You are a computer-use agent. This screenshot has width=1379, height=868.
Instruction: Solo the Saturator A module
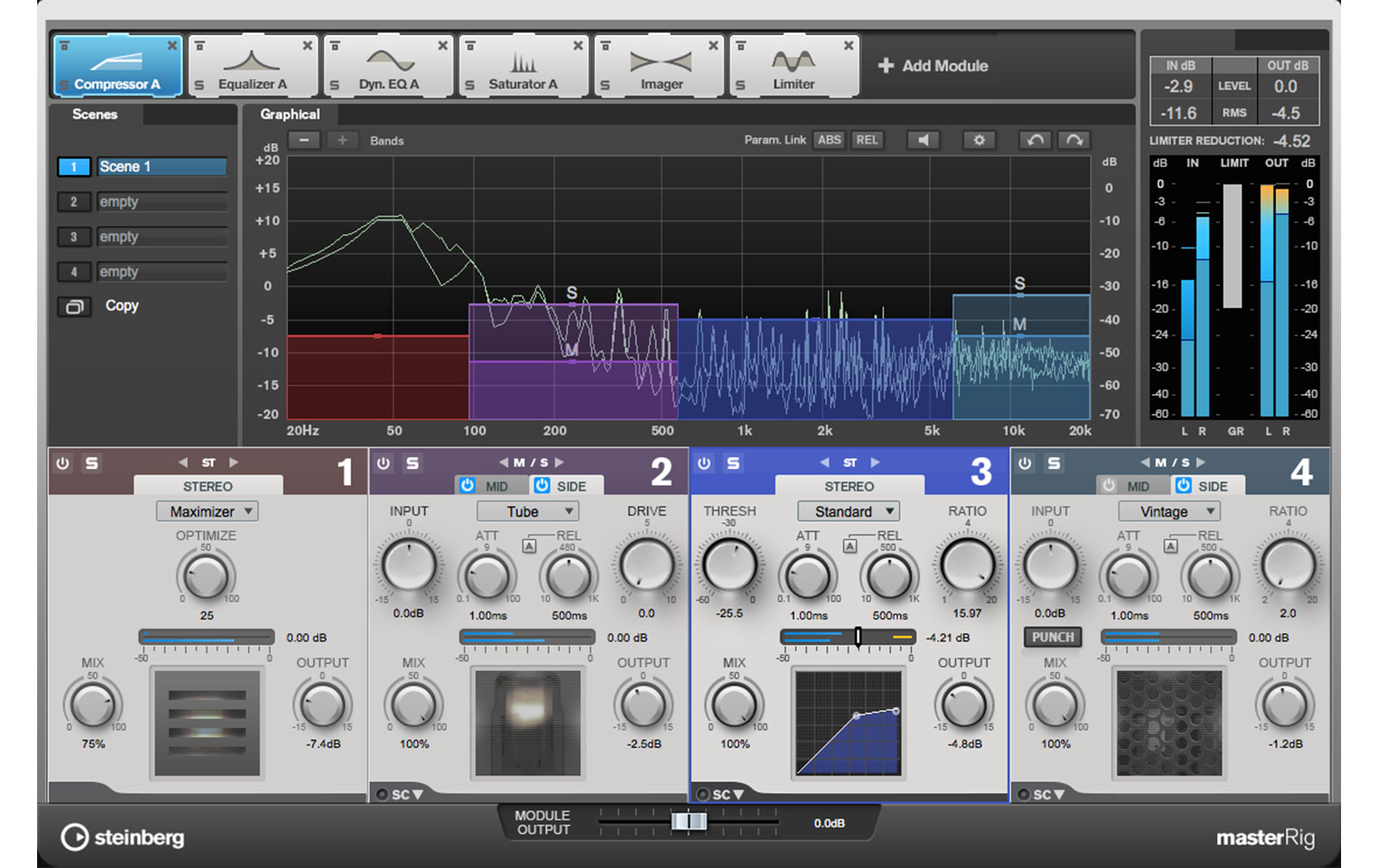pos(470,85)
